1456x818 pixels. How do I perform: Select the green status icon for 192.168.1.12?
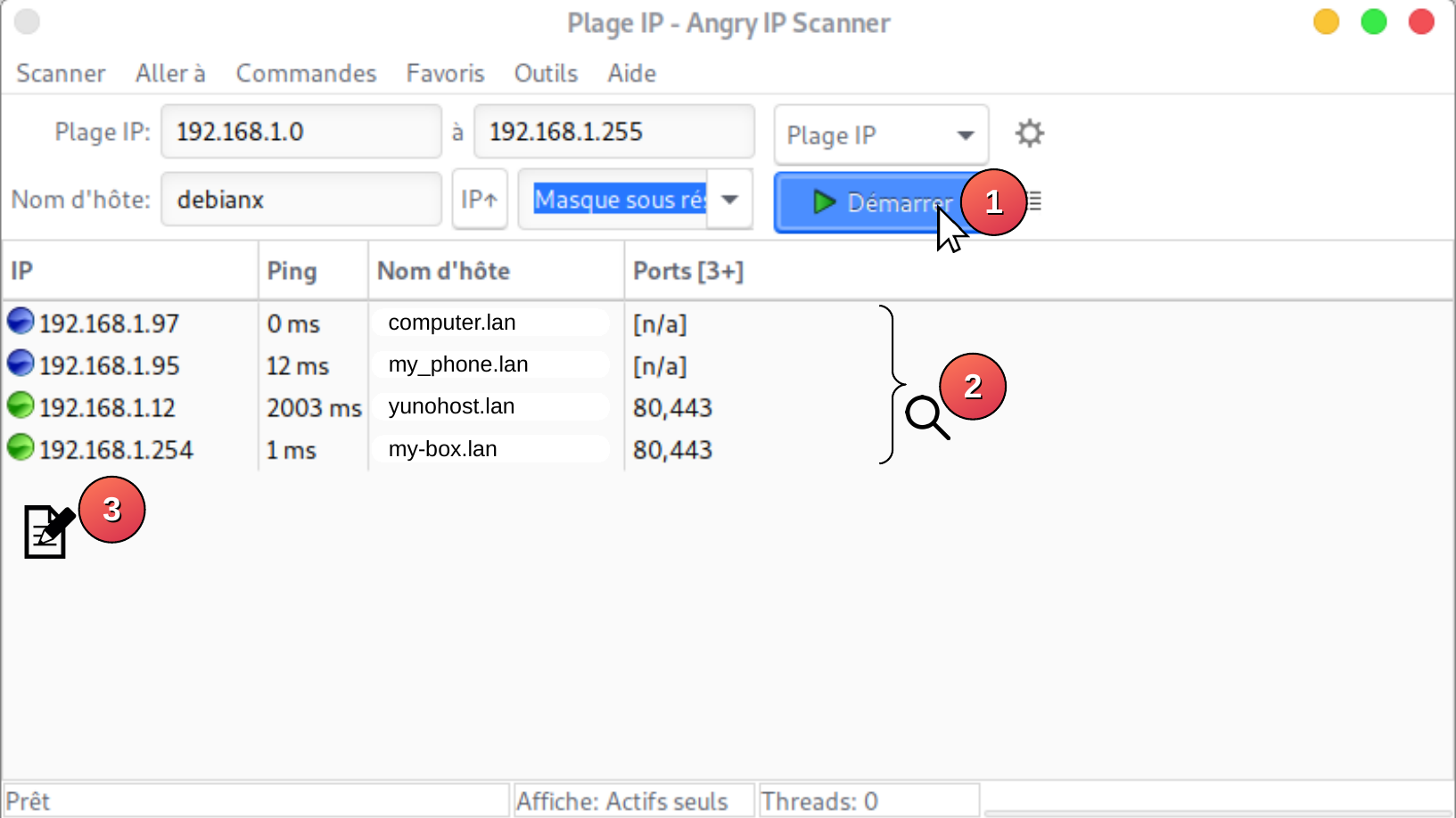21,405
